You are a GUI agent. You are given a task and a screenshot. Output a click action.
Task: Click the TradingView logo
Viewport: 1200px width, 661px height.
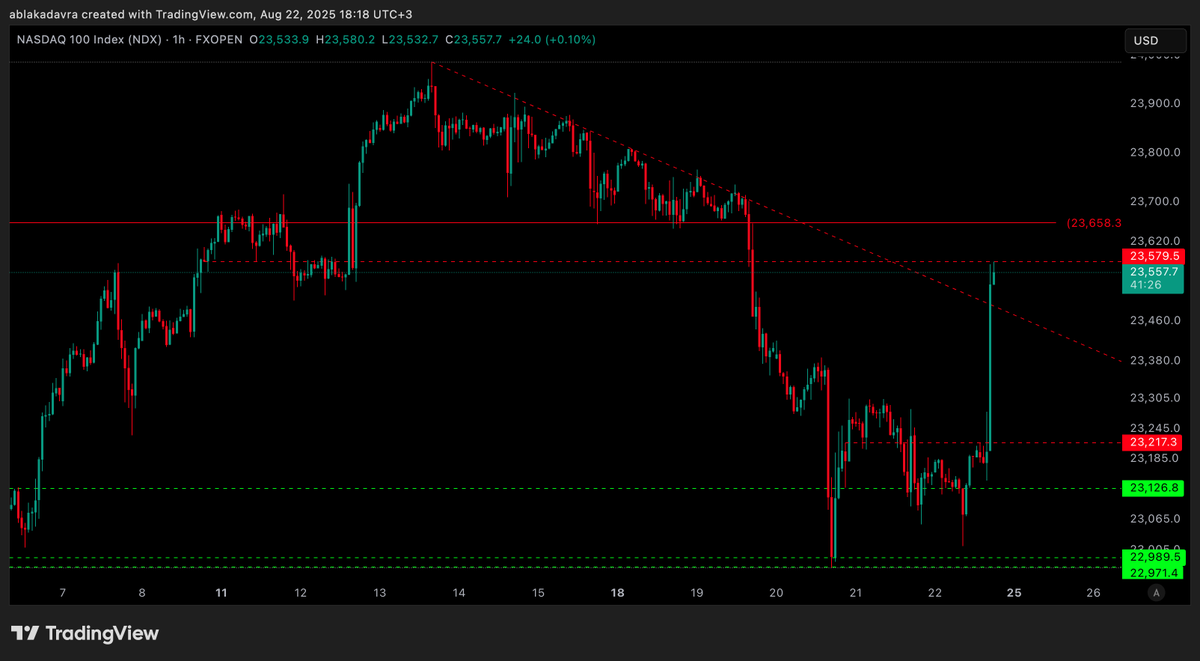[x=85, y=633]
